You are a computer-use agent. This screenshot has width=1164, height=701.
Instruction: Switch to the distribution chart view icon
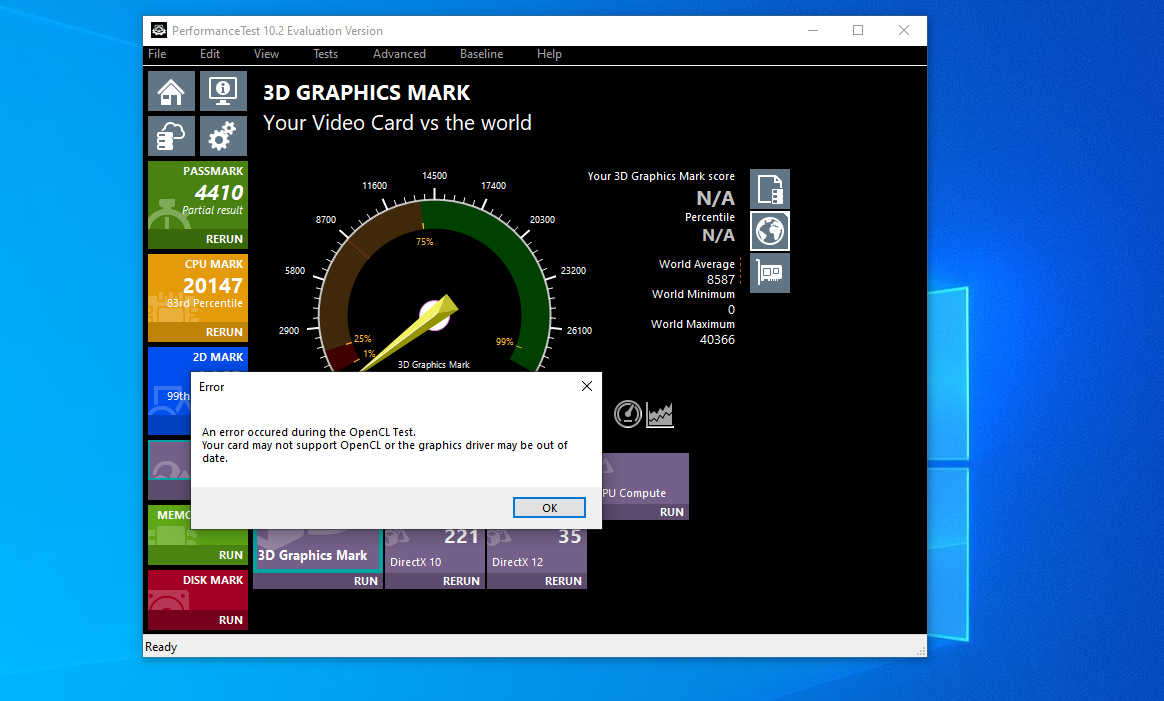[x=660, y=414]
